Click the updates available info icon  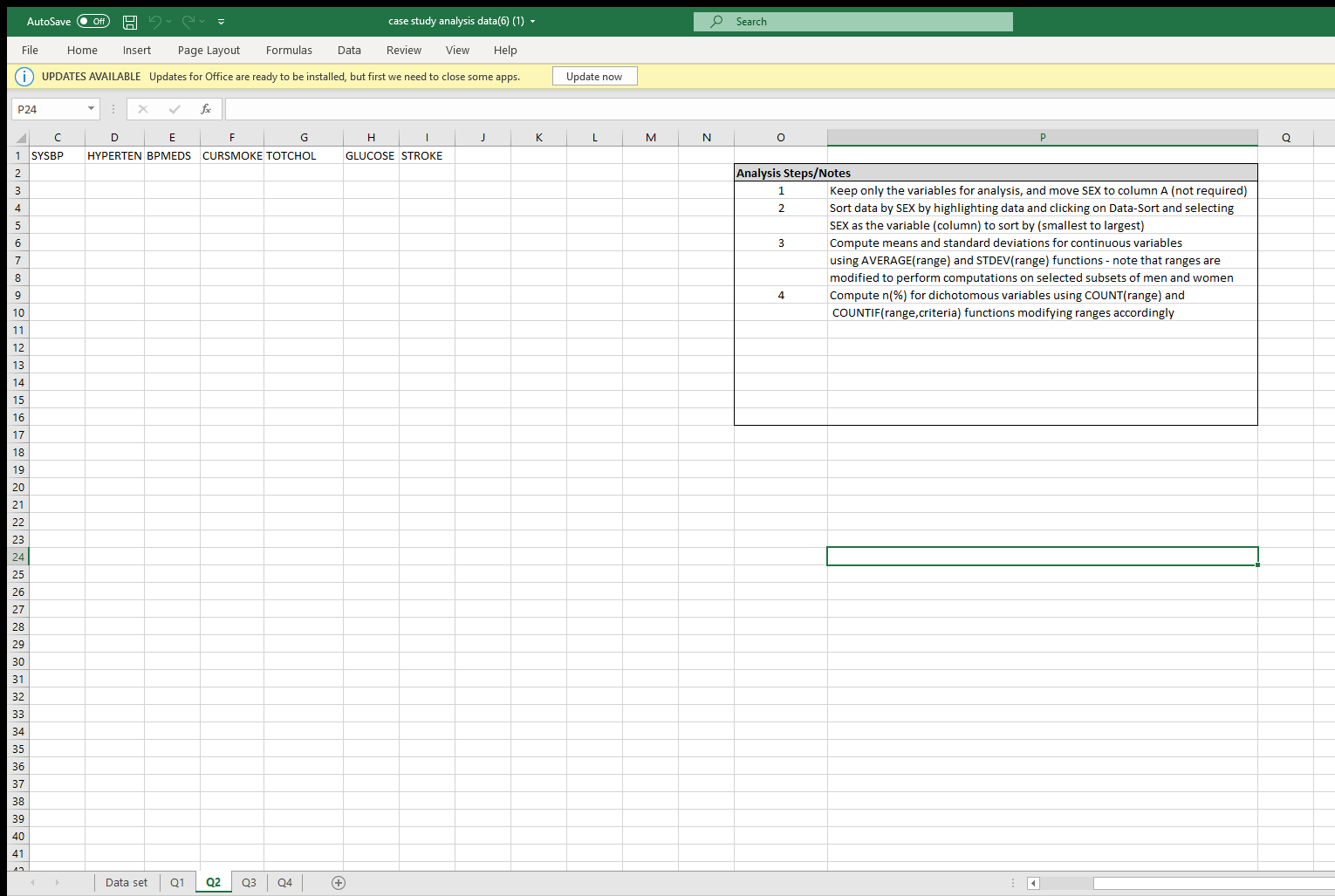[24, 77]
